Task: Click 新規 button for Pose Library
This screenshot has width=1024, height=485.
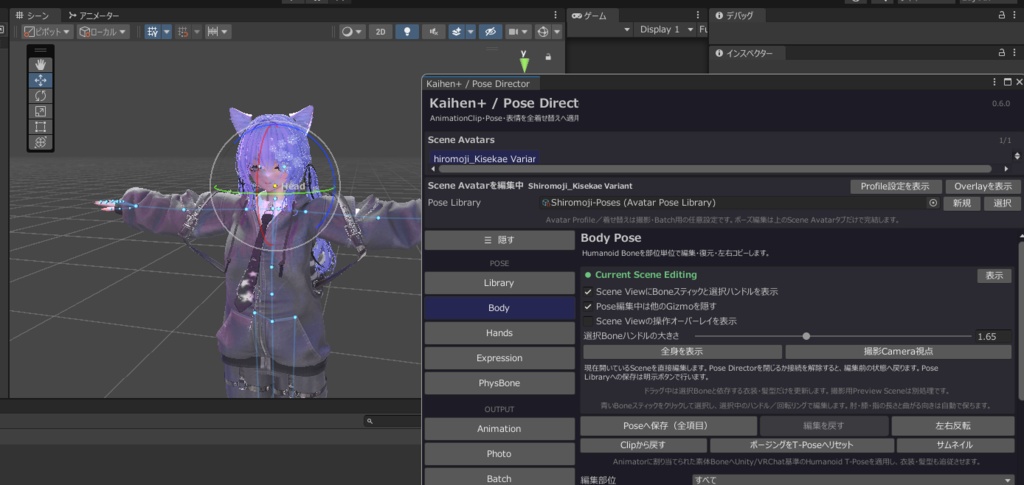Action: pyautogui.click(x=961, y=203)
